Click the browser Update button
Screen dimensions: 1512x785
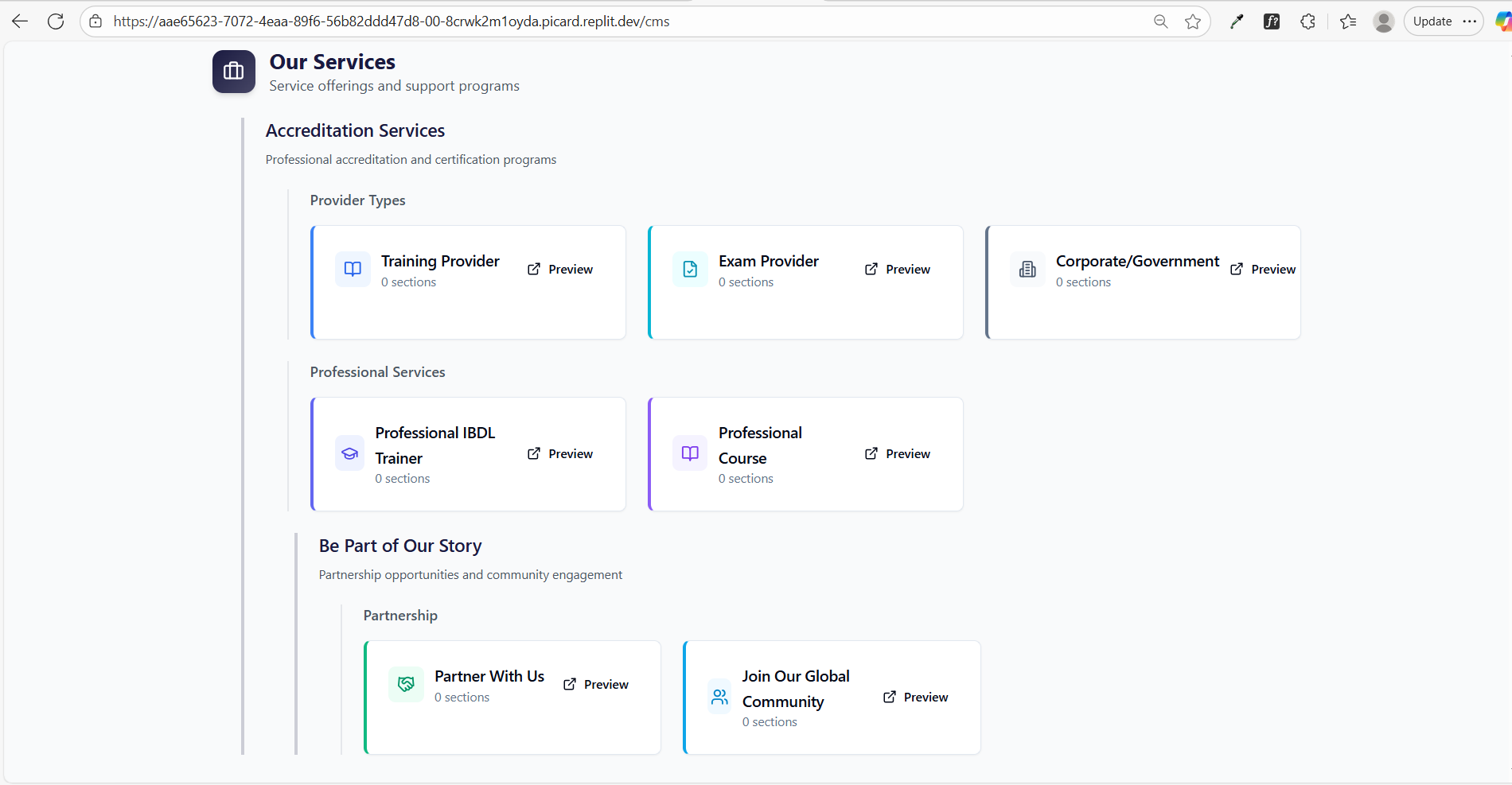tap(1432, 21)
